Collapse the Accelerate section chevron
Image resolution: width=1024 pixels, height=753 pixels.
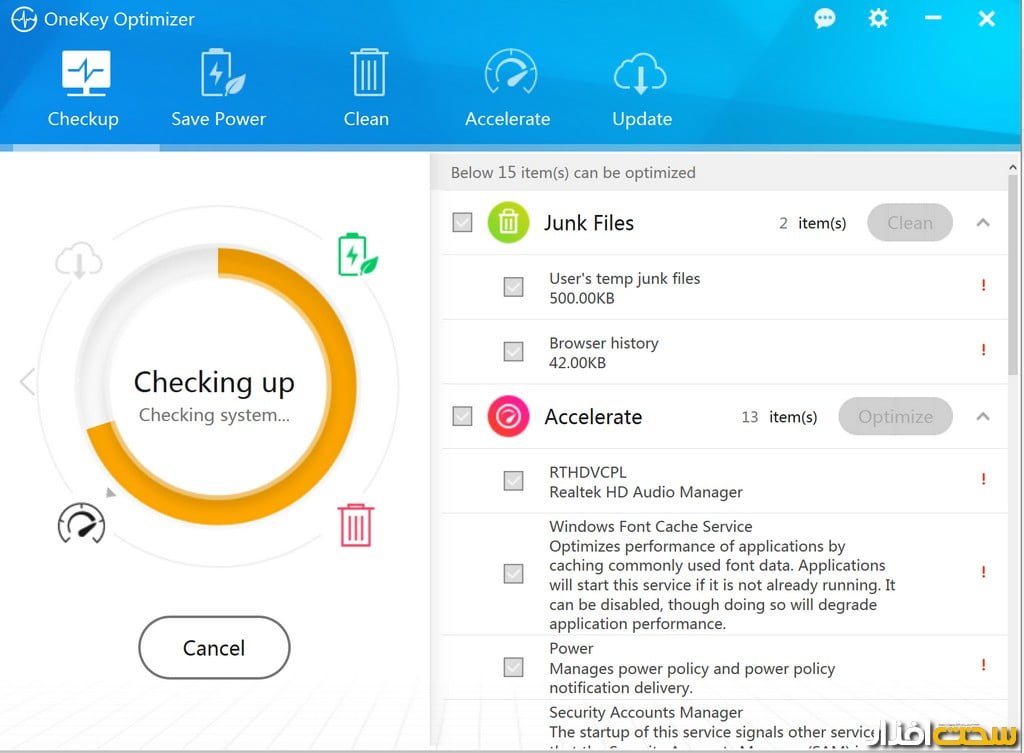point(983,417)
